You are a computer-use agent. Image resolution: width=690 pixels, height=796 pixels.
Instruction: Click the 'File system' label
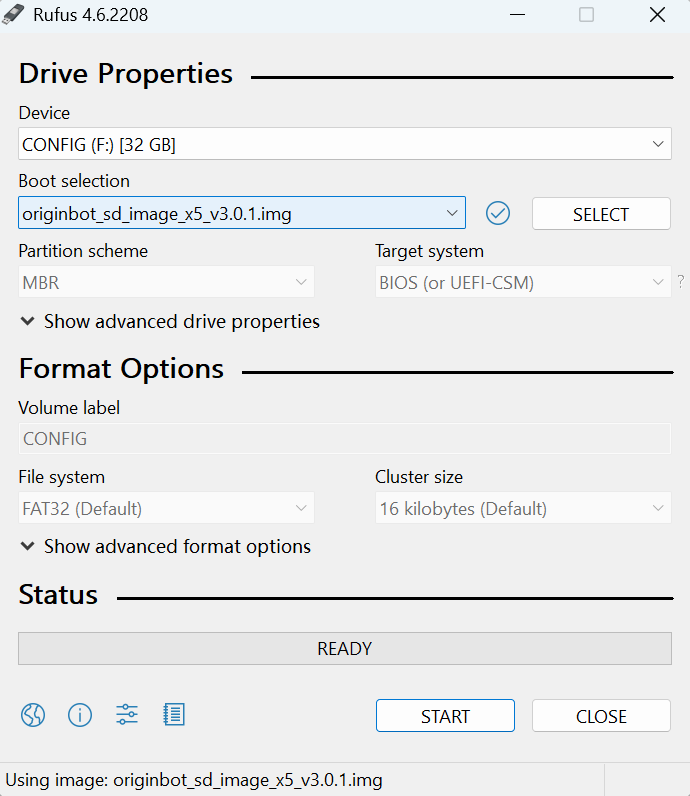pyautogui.click(x=61, y=477)
